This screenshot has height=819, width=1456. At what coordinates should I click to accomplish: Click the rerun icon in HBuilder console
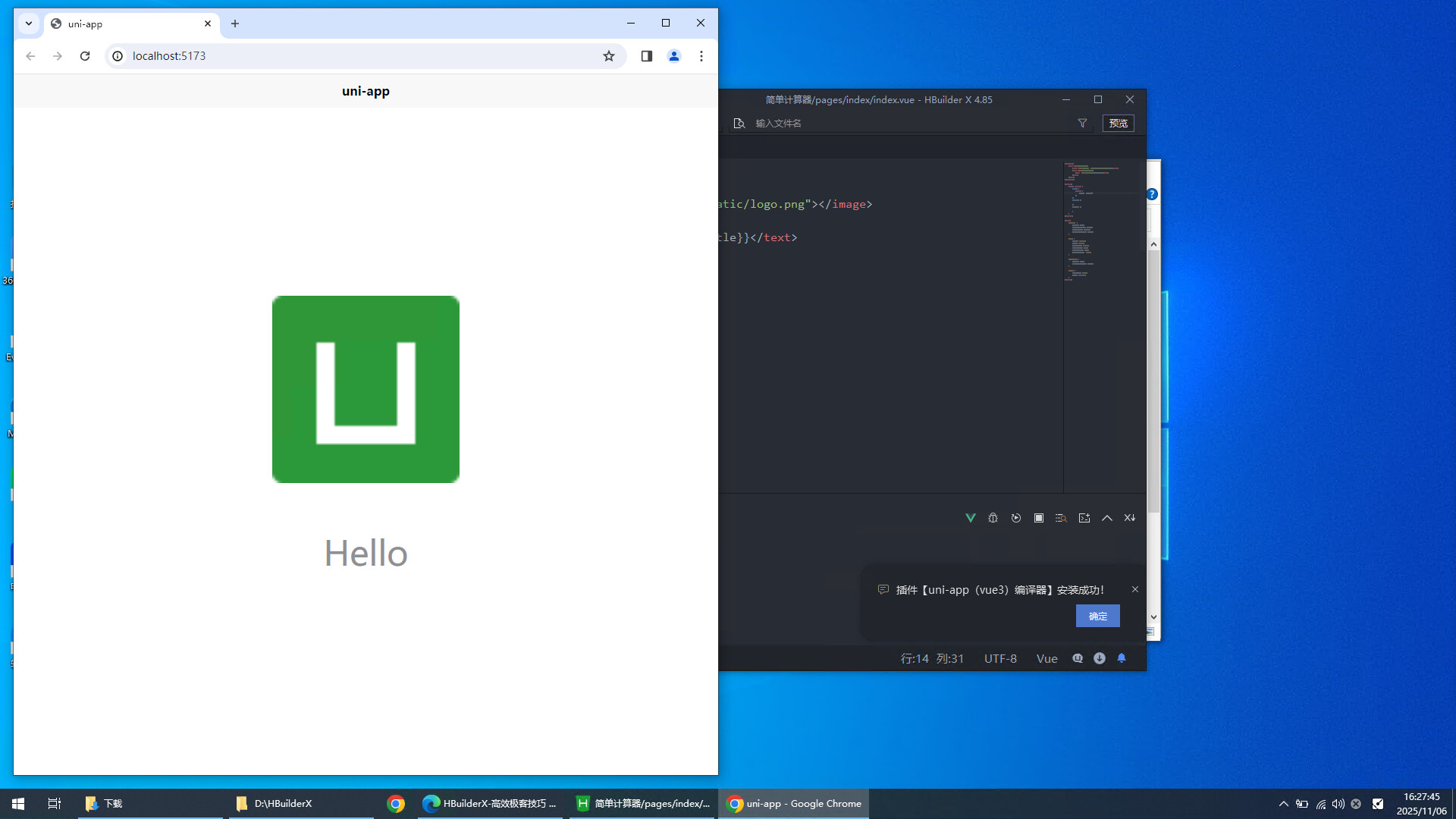[1016, 518]
